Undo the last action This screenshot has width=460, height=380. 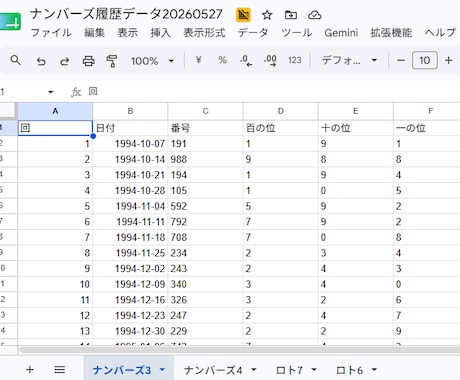41,61
